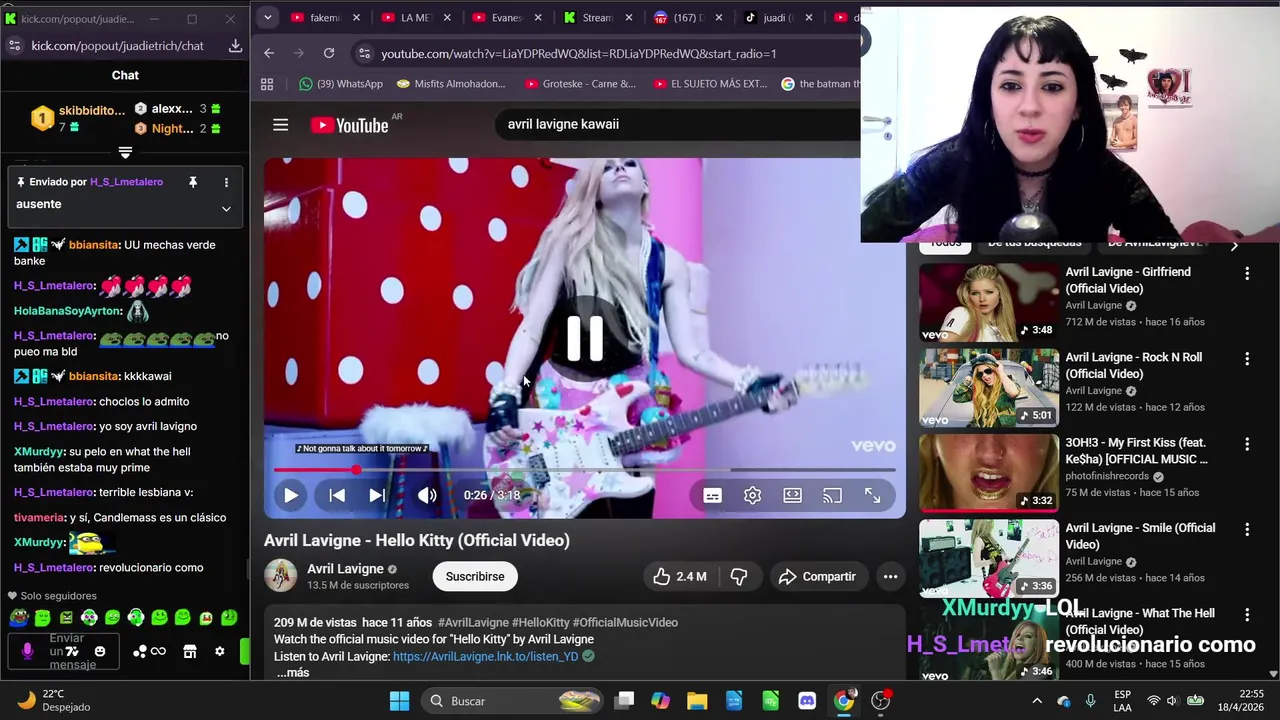Open the emoji smiley picker
The width and height of the screenshot is (1280, 720).
(x=99, y=651)
